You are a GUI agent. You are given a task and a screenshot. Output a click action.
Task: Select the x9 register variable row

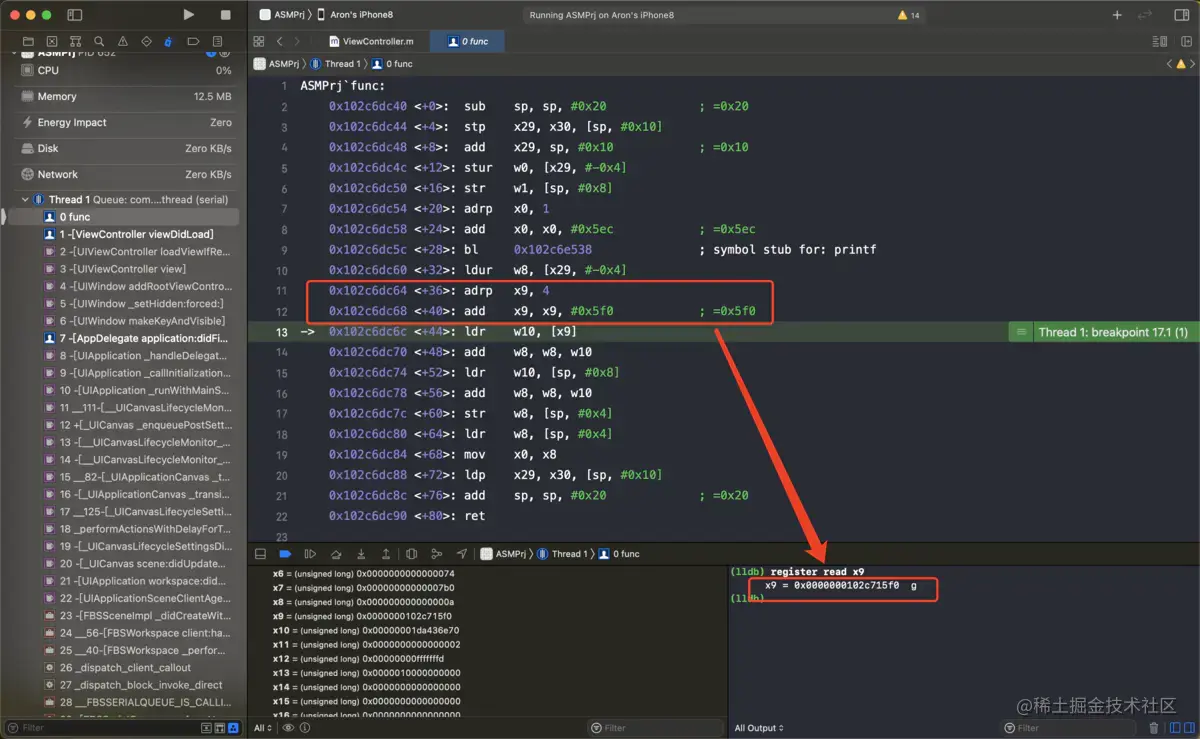tap(487, 616)
